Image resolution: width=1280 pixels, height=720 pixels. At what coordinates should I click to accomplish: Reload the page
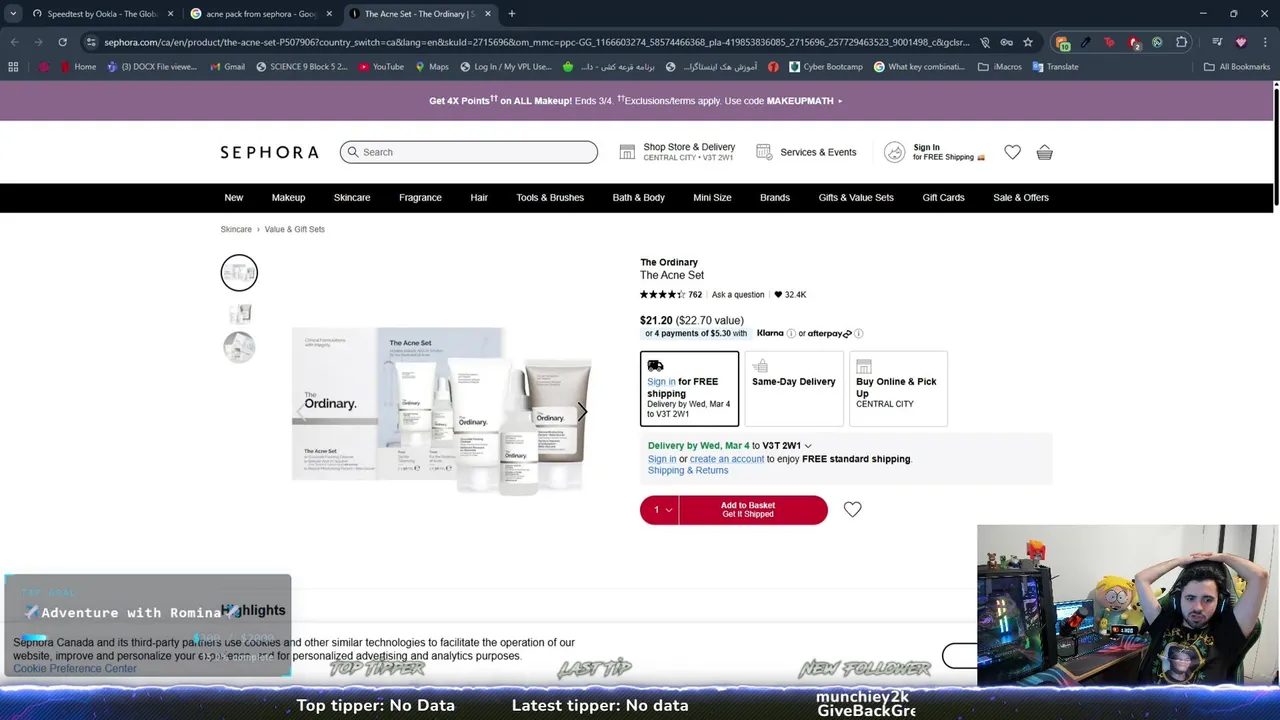[62, 42]
